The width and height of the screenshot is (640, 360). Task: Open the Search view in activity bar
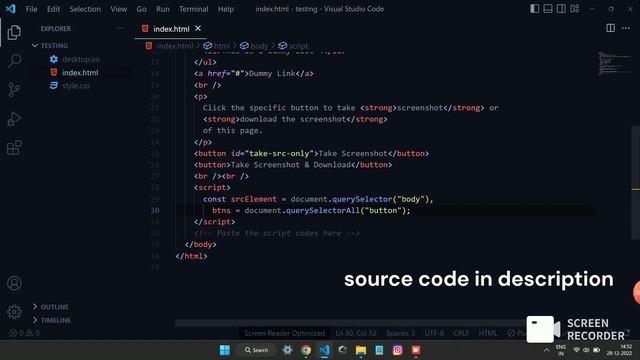tap(14, 60)
